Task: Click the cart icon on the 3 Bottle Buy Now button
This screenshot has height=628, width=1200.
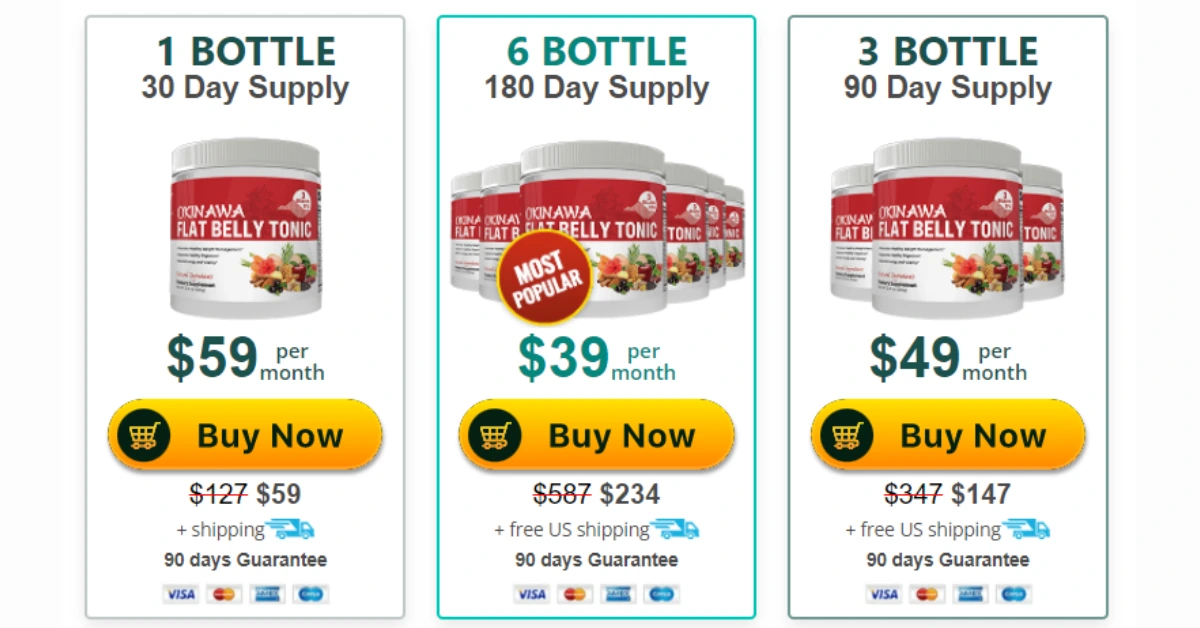Action: tap(847, 436)
